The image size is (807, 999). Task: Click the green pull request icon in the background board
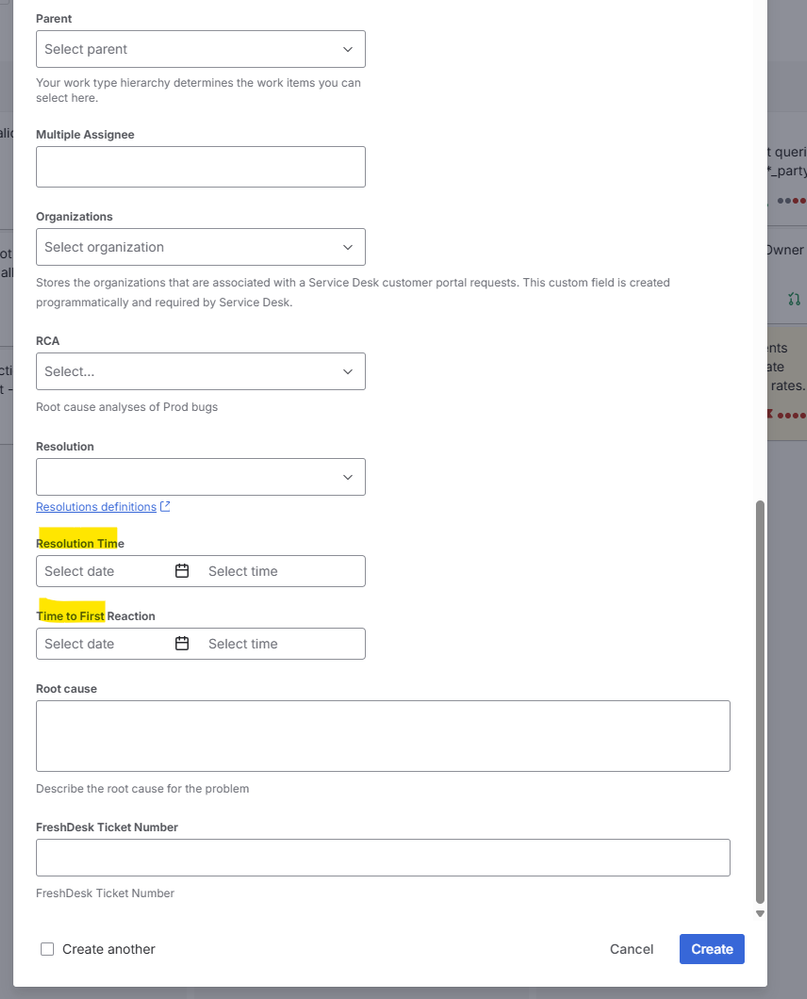794,299
